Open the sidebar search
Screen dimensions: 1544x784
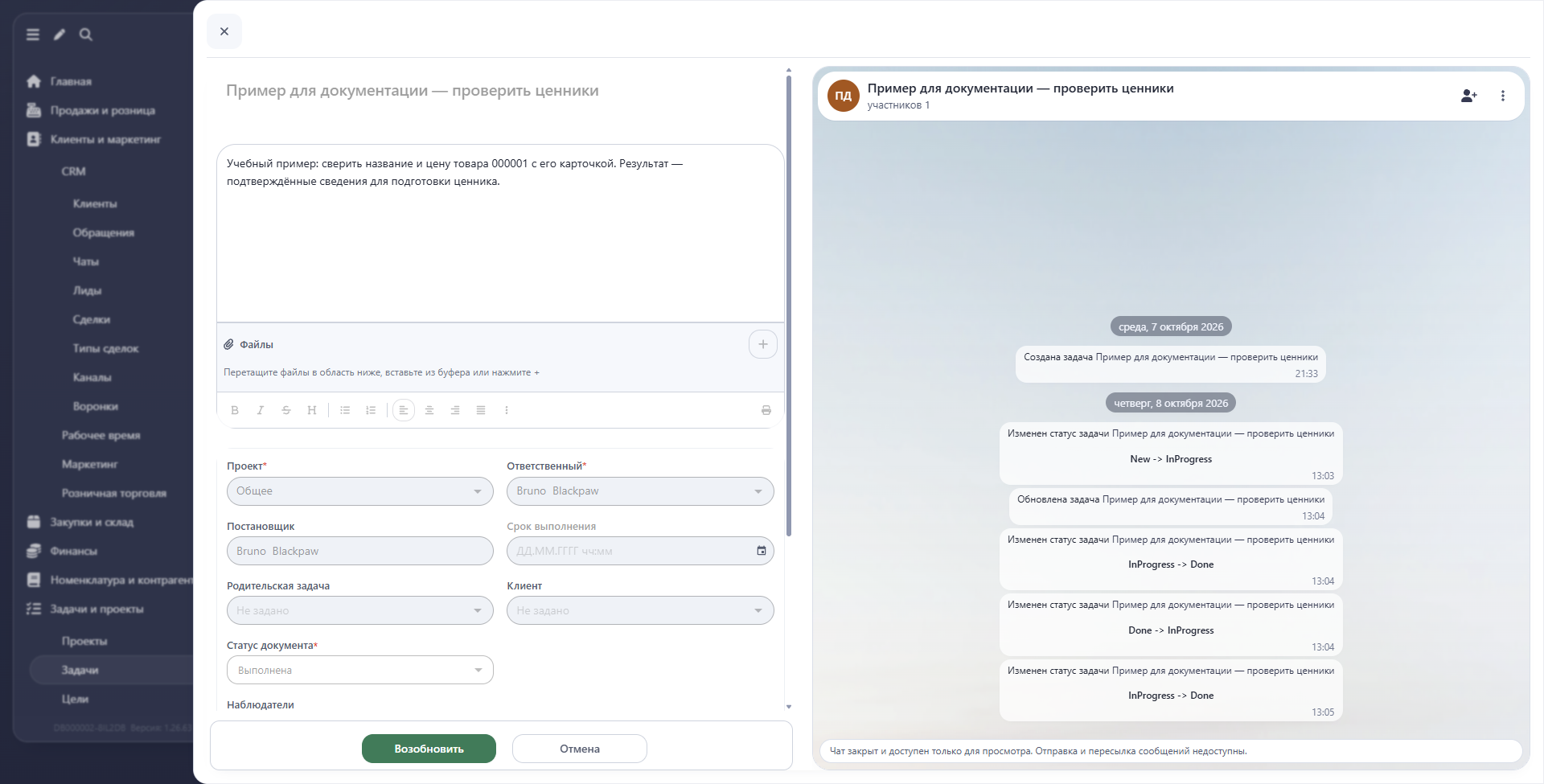click(86, 35)
